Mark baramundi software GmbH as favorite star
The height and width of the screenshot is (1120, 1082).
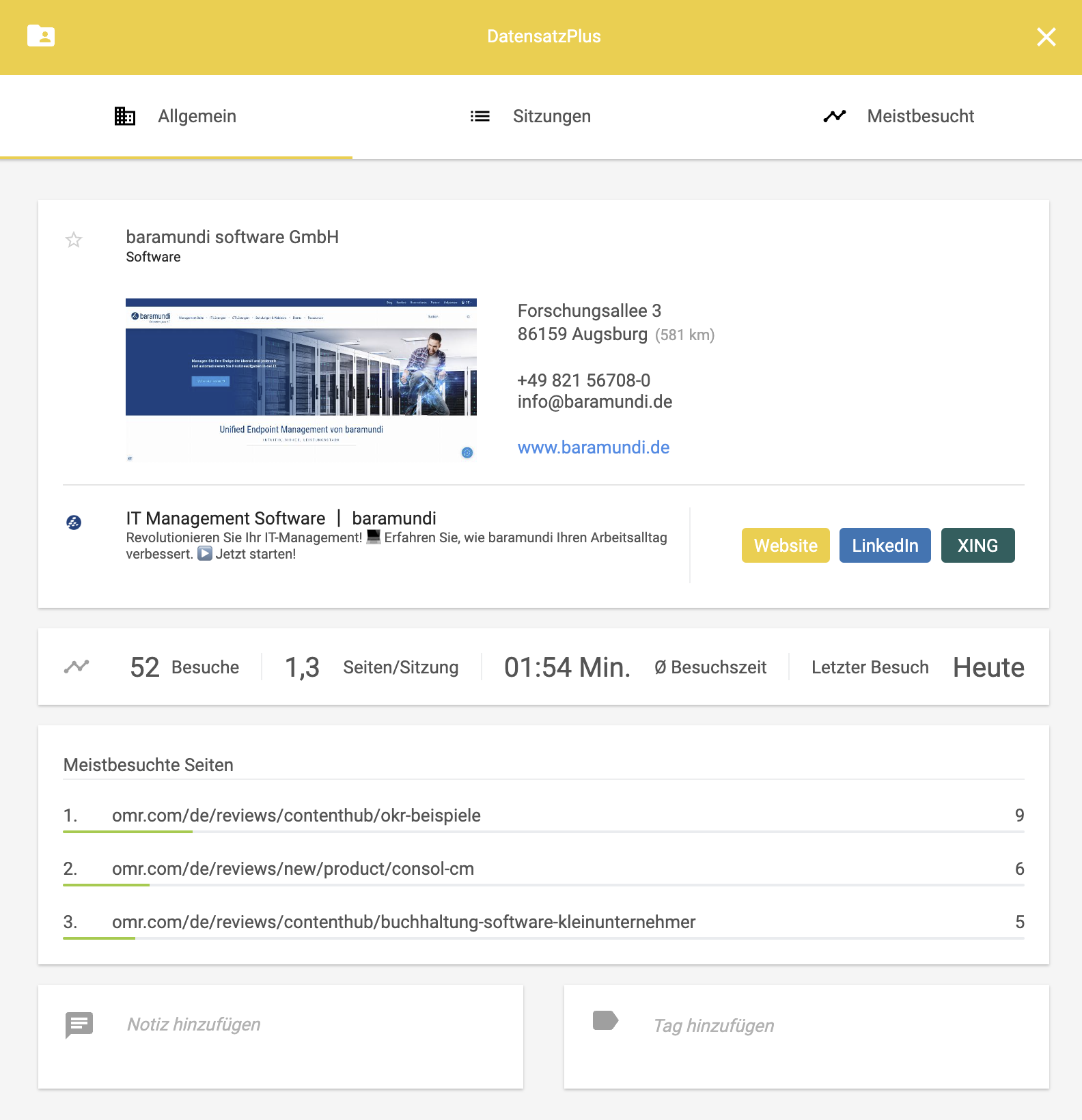pos(74,240)
